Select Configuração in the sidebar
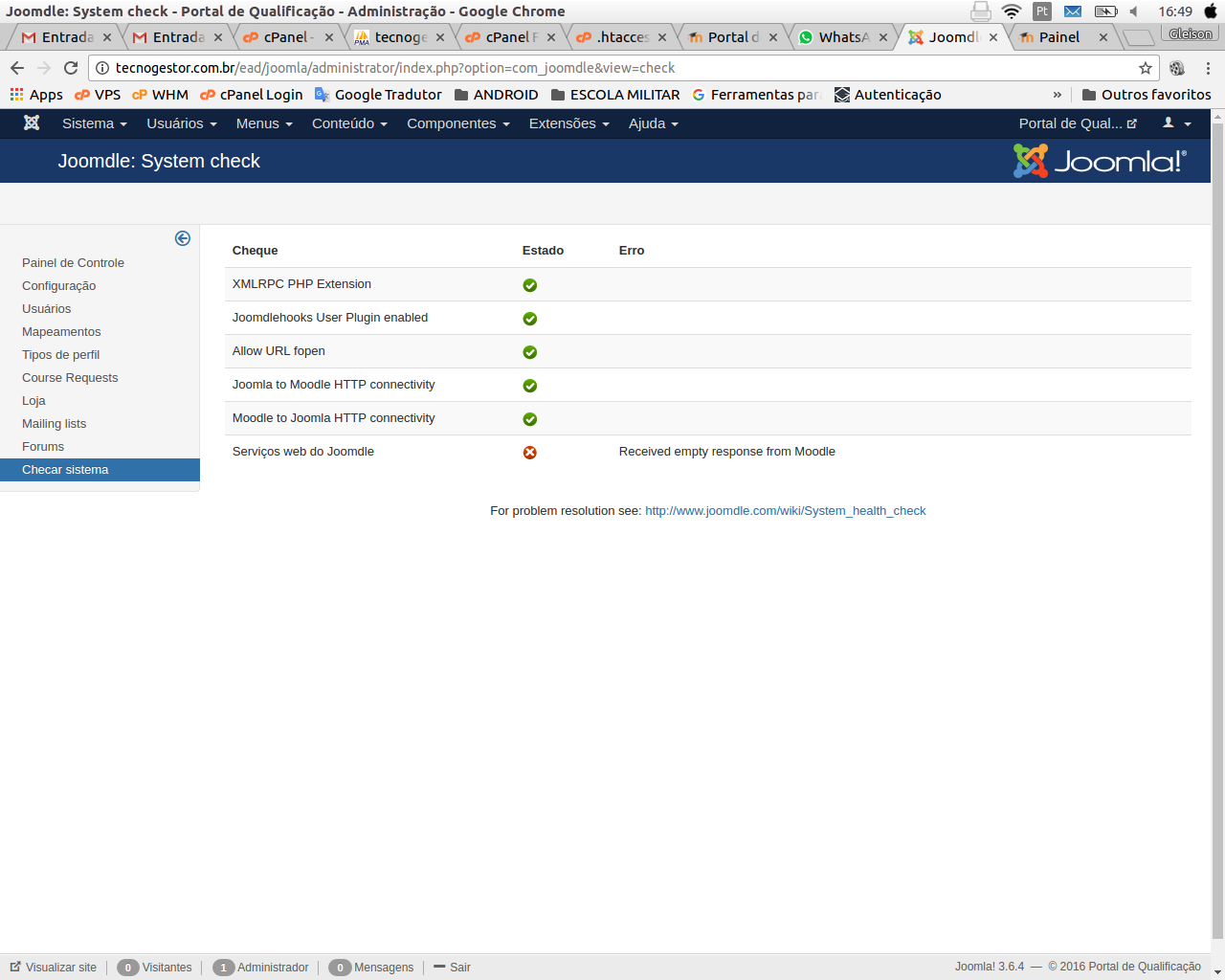1225x980 pixels. pyautogui.click(x=58, y=286)
